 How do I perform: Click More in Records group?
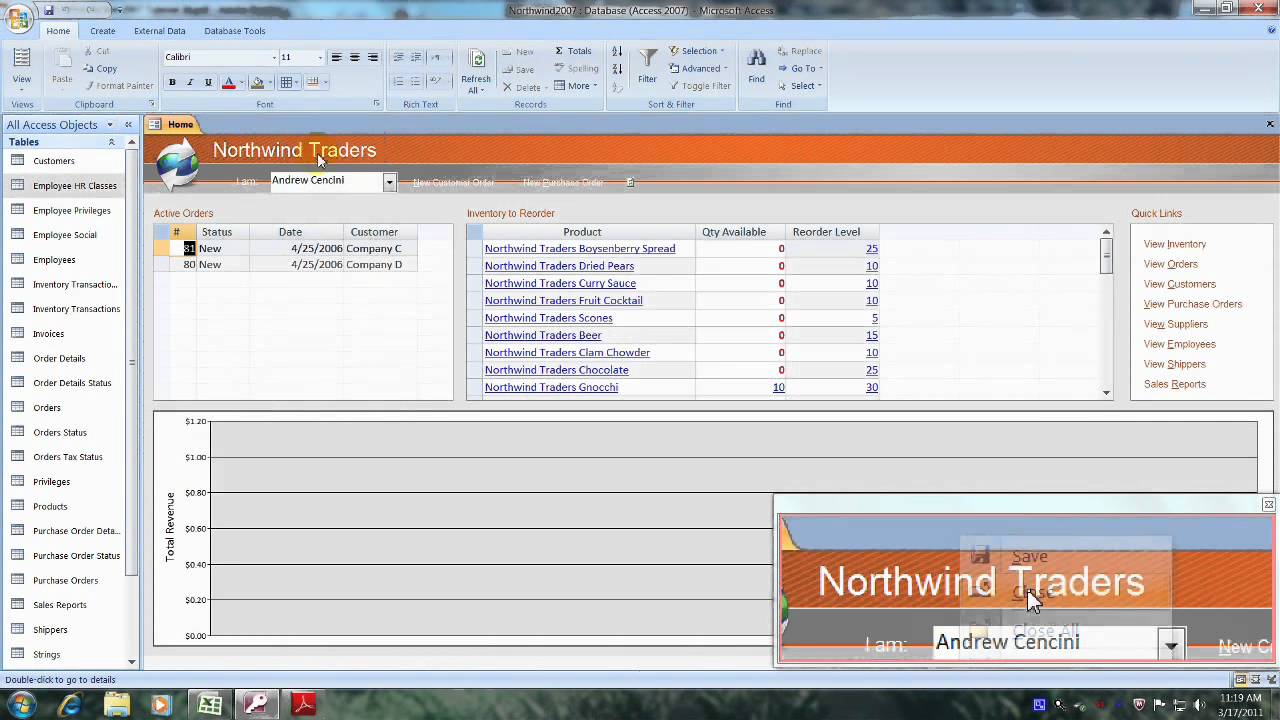click(577, 85)
